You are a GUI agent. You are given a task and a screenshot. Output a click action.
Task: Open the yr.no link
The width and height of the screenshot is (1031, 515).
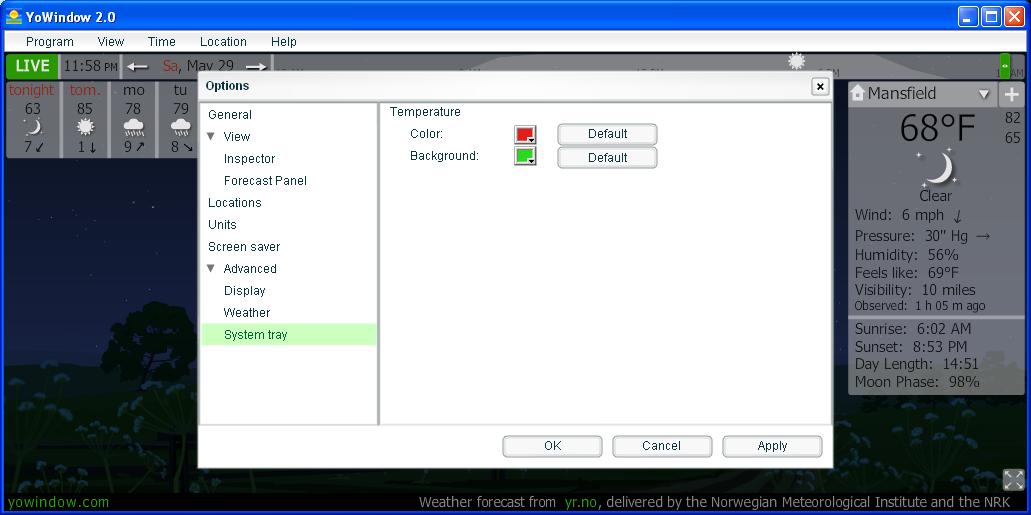(x=580, y=503)
